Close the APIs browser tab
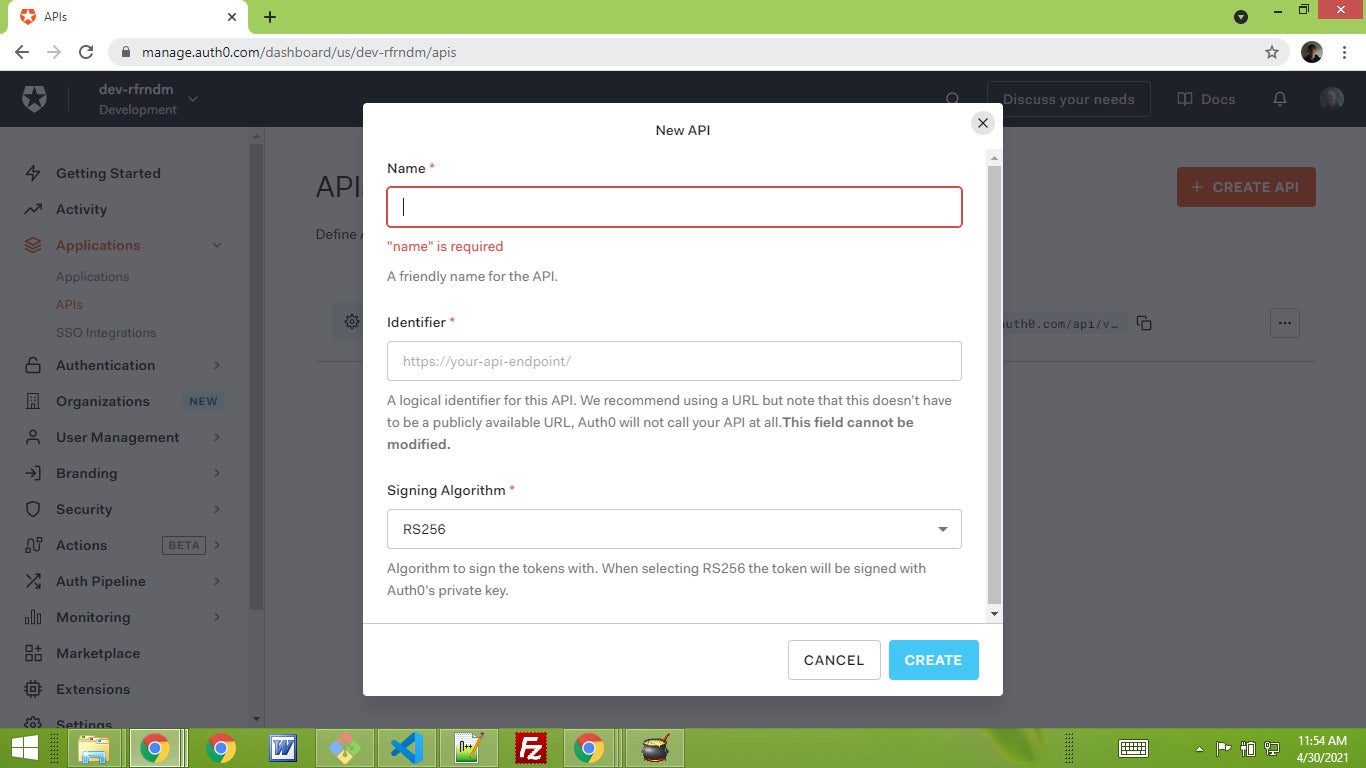This screenshot has height=768, width=1366. 232,17
